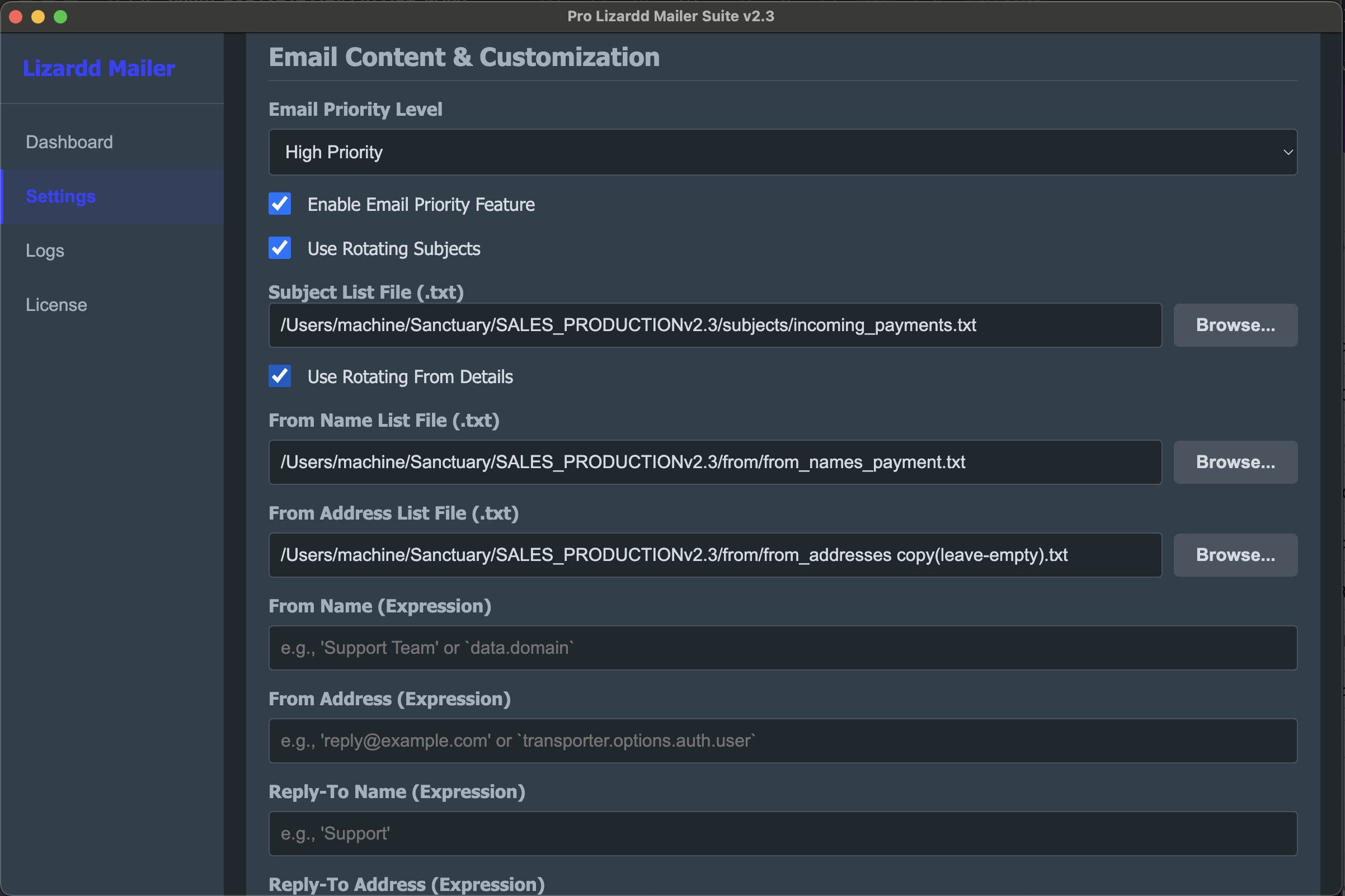The image size is (1345, 896).
Task: Expand priority options via the chevron arrow
Action: coord(1288,152)
